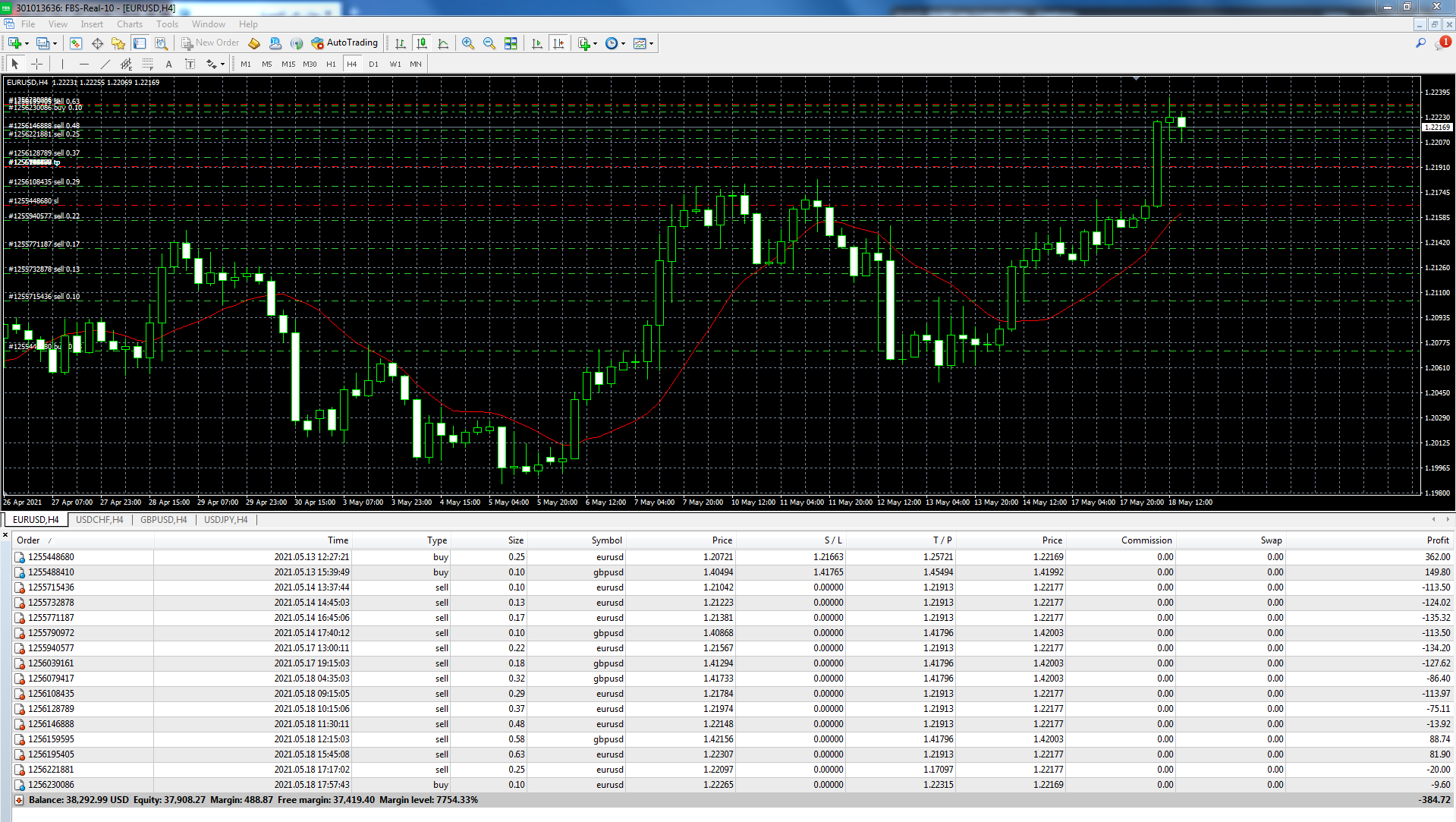1456x822 pixels.
Task: Expand the Profiles dropdown arrow
Action: click(x=55, y=43)
